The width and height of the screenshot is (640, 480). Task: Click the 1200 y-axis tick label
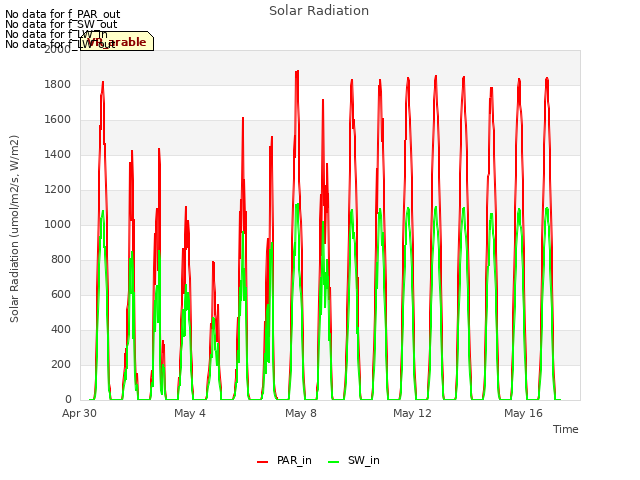tap(58, 189)
